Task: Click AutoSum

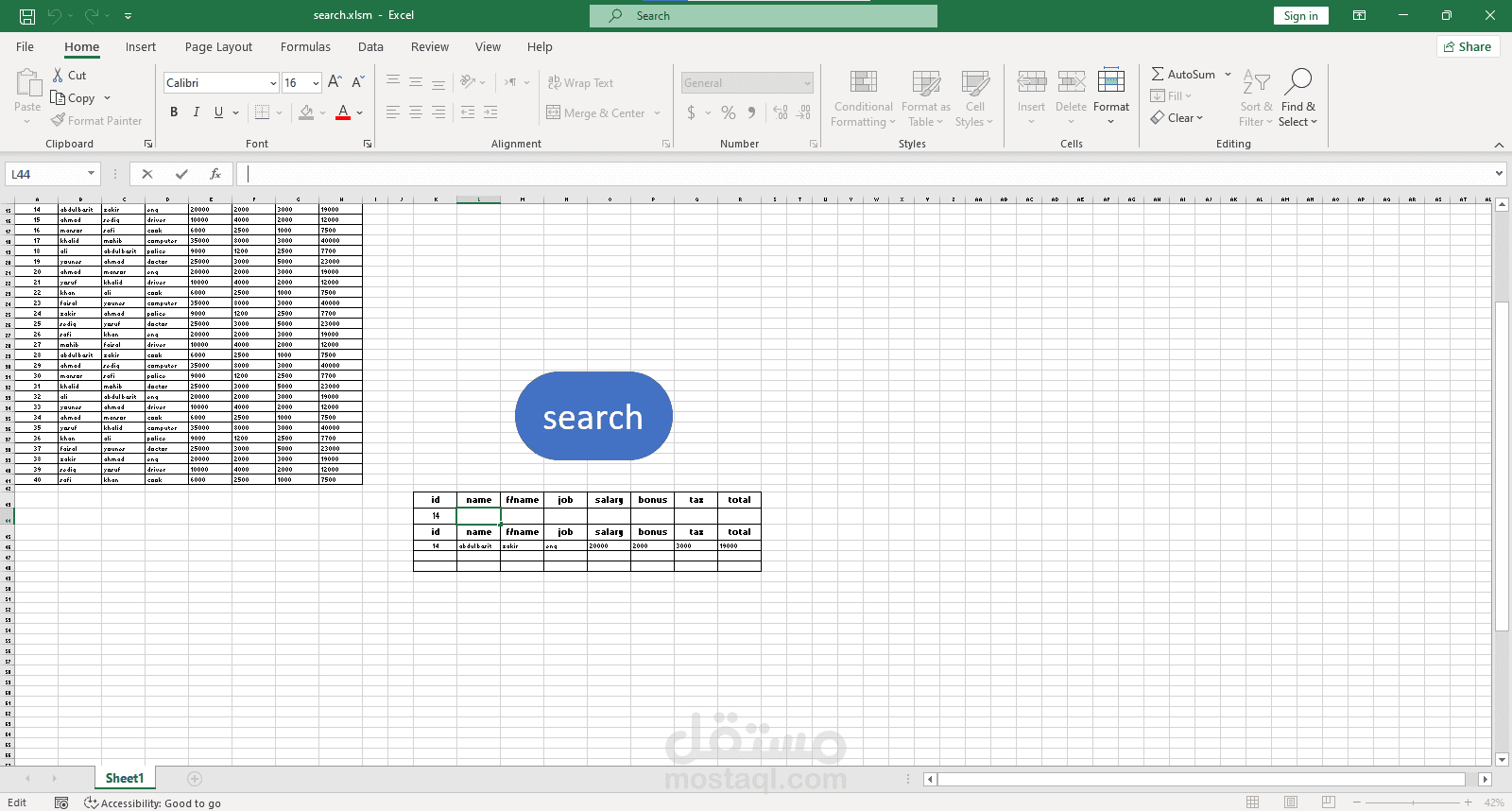Action: tap(1183, 74)
